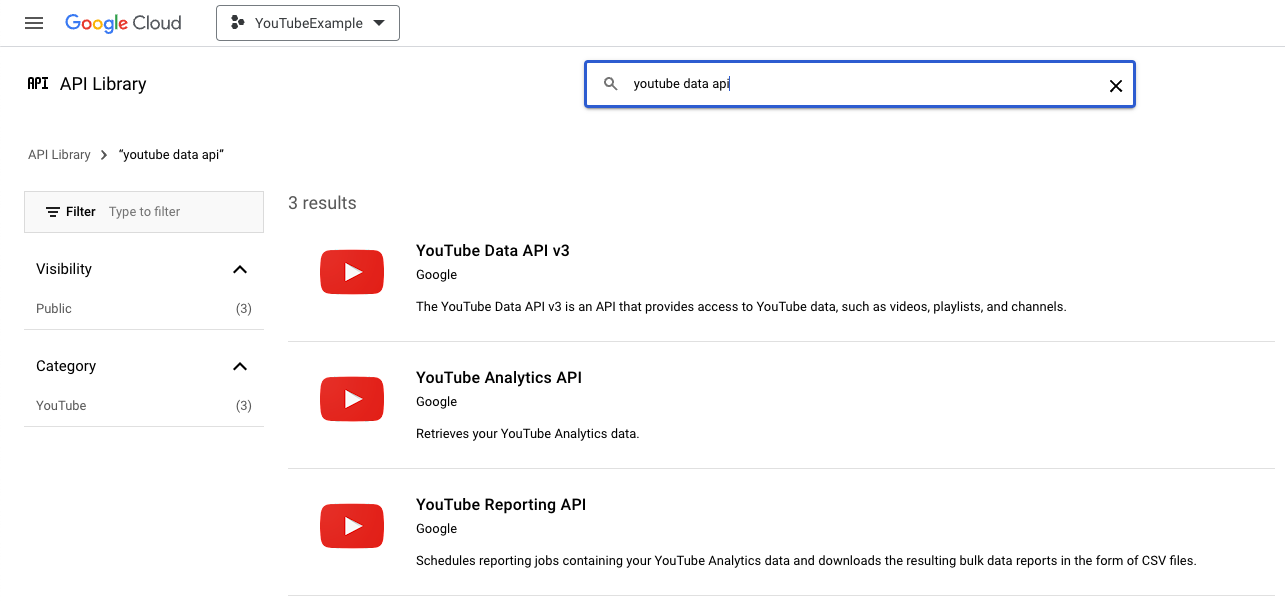Viewport: 1285px width, 605px height.
Task: Click the “youtube data api” breadcrumb text
Action: (171, 155)
